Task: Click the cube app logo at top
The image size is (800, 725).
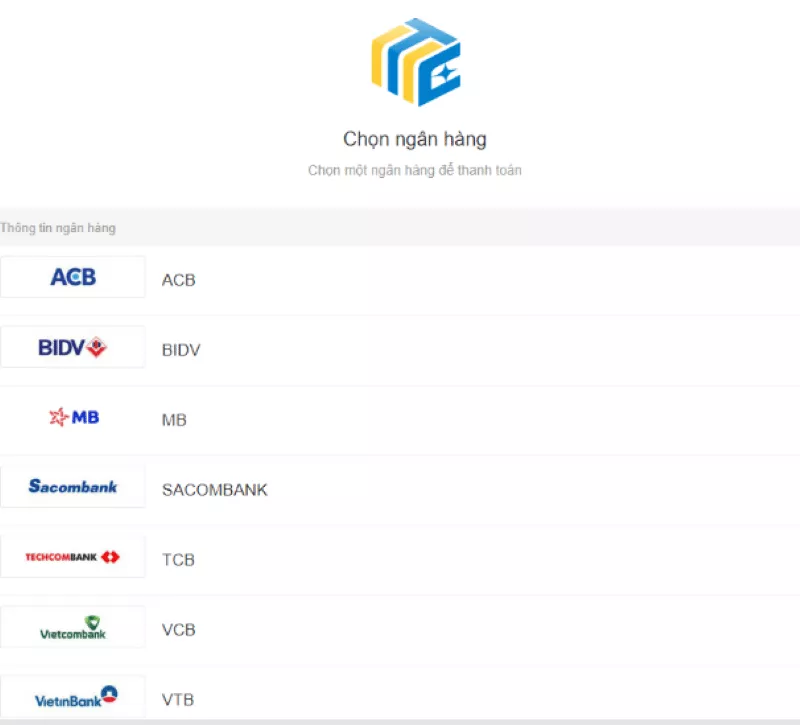Action: coord(415,62)
